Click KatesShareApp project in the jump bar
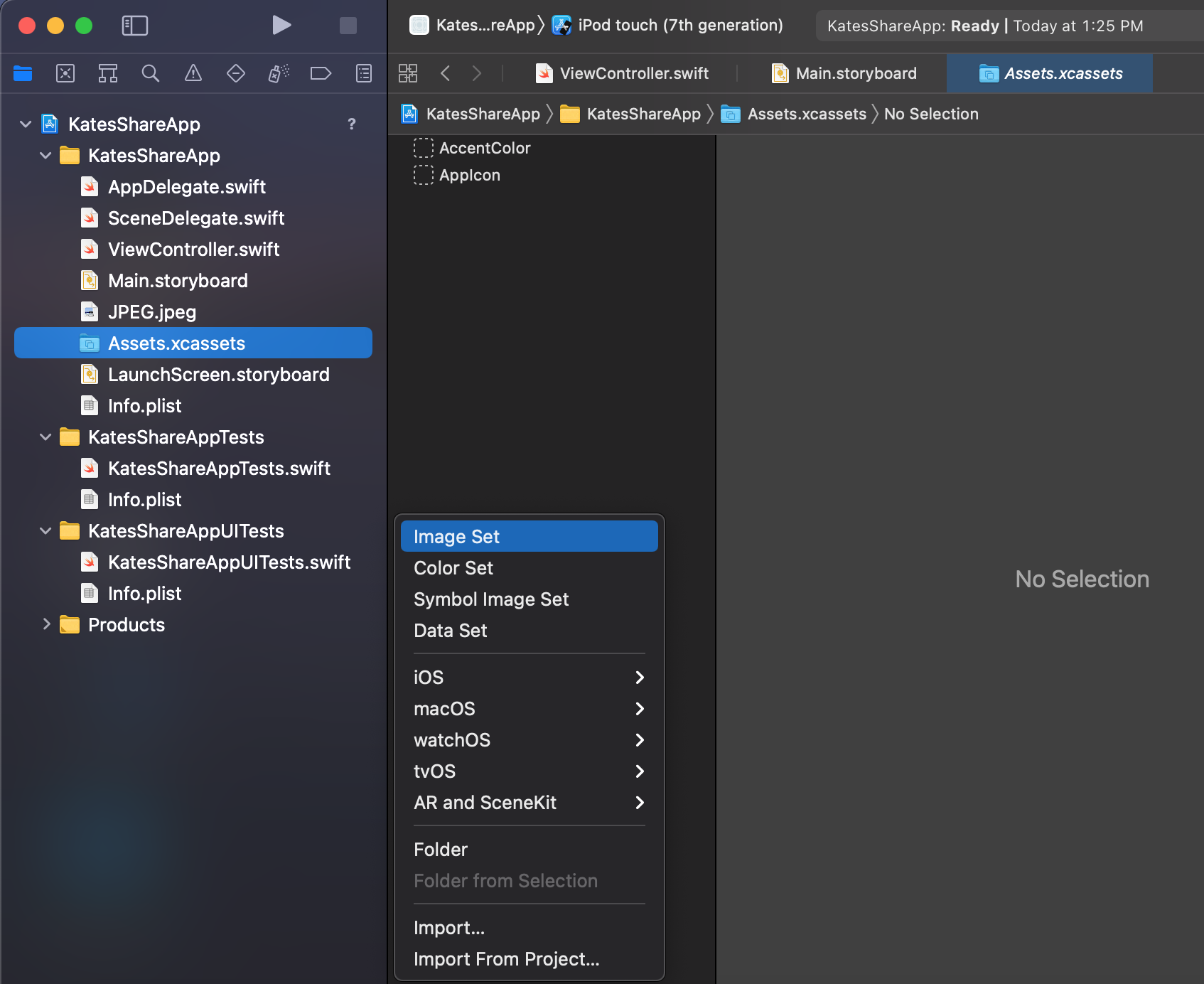This screenshot has width=1204, height=984. [x=471, y=114]
